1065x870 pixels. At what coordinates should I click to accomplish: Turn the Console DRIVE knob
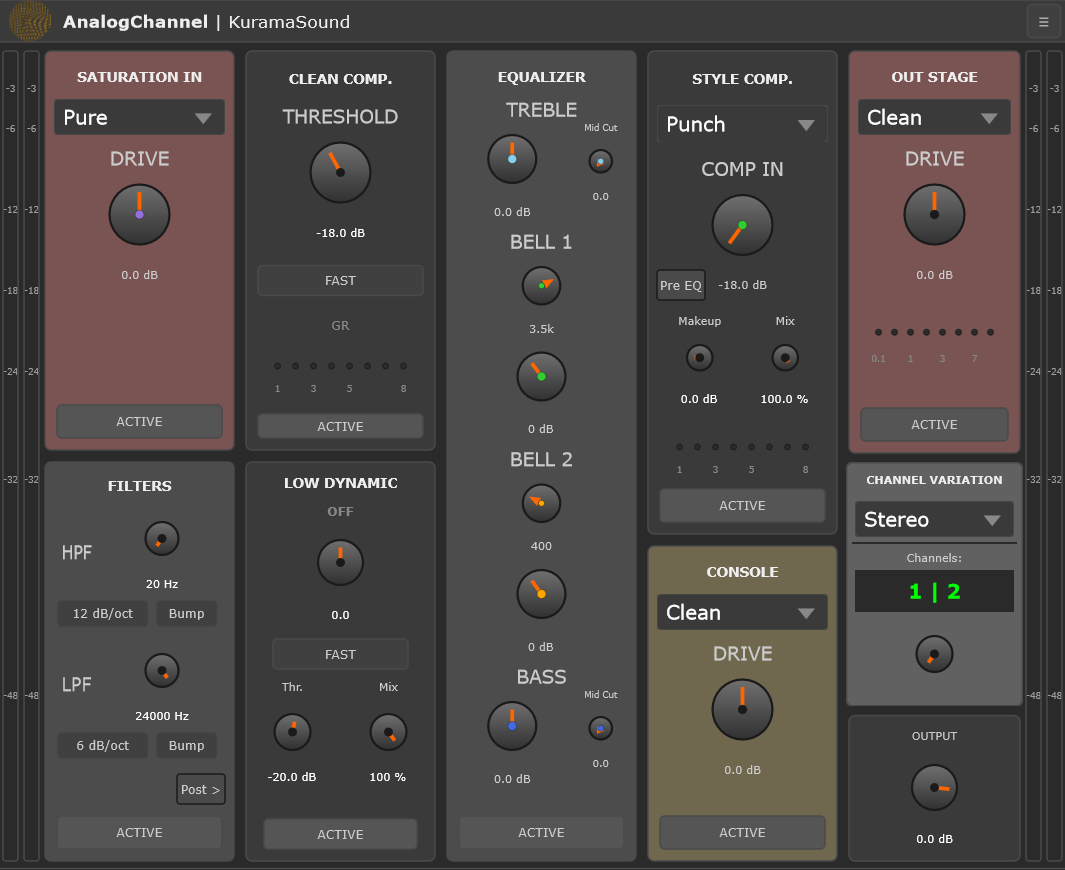(x=742, y=710)
